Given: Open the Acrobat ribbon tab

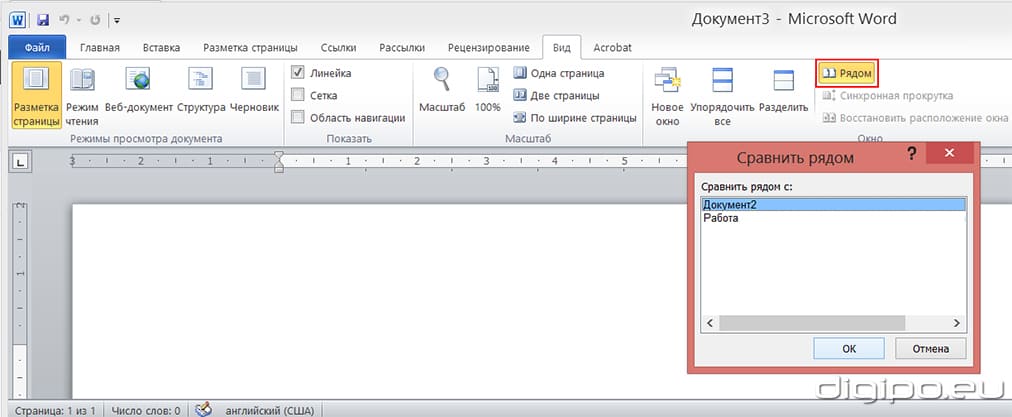Looking at the screenshot, I should click(x=612, y=48).
